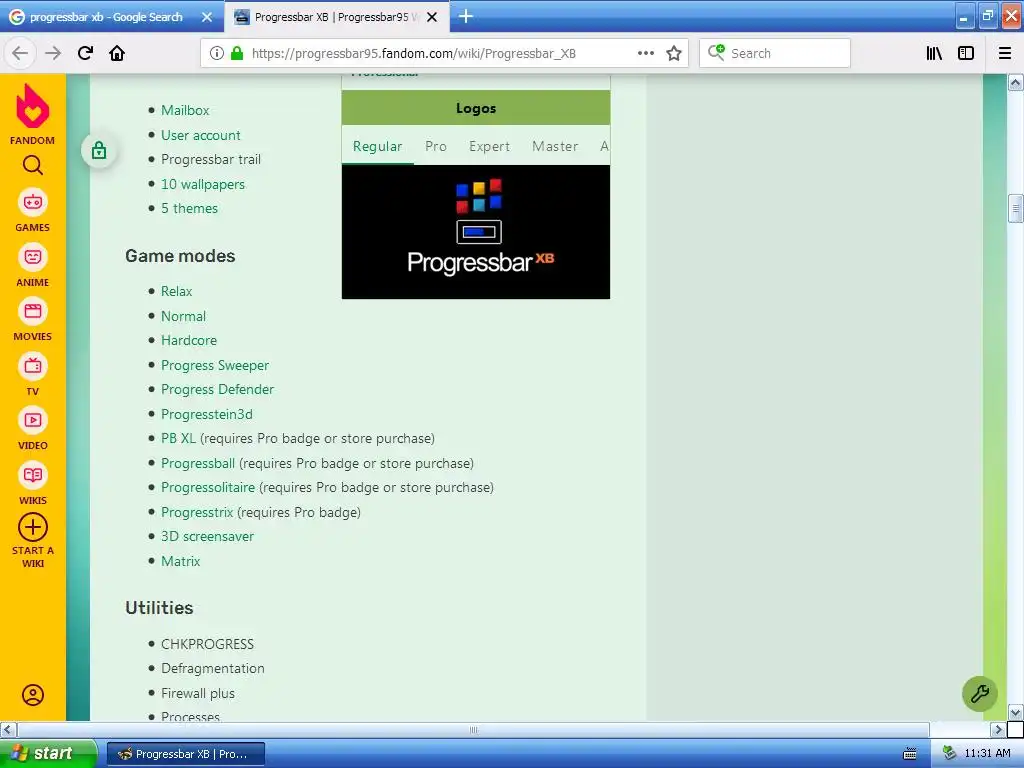Open the User account link
The image size is (1024, 768).
tap(201, 135)
